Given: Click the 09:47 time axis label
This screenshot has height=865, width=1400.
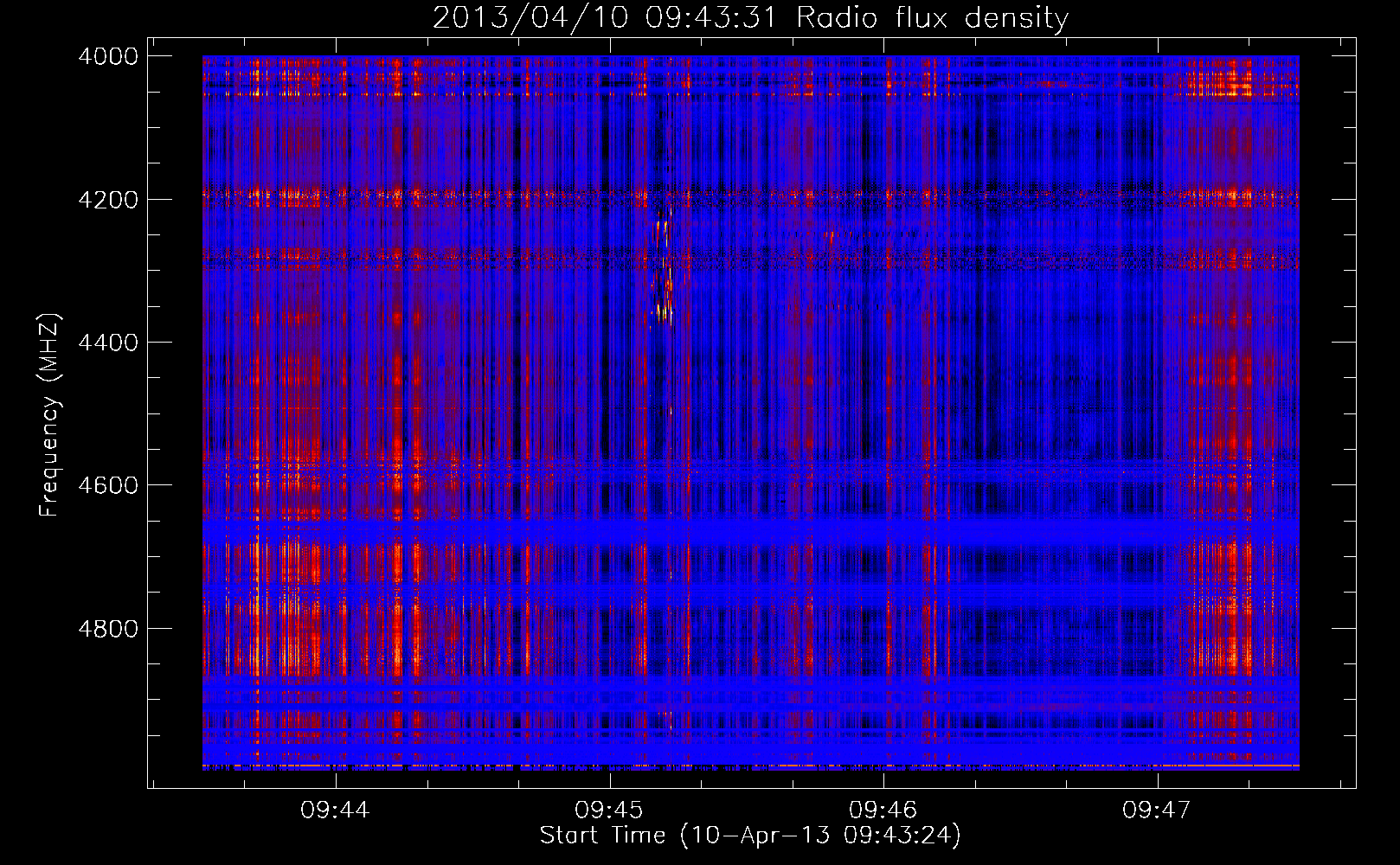Looking at the screenshot, I should click(1157, 810).
